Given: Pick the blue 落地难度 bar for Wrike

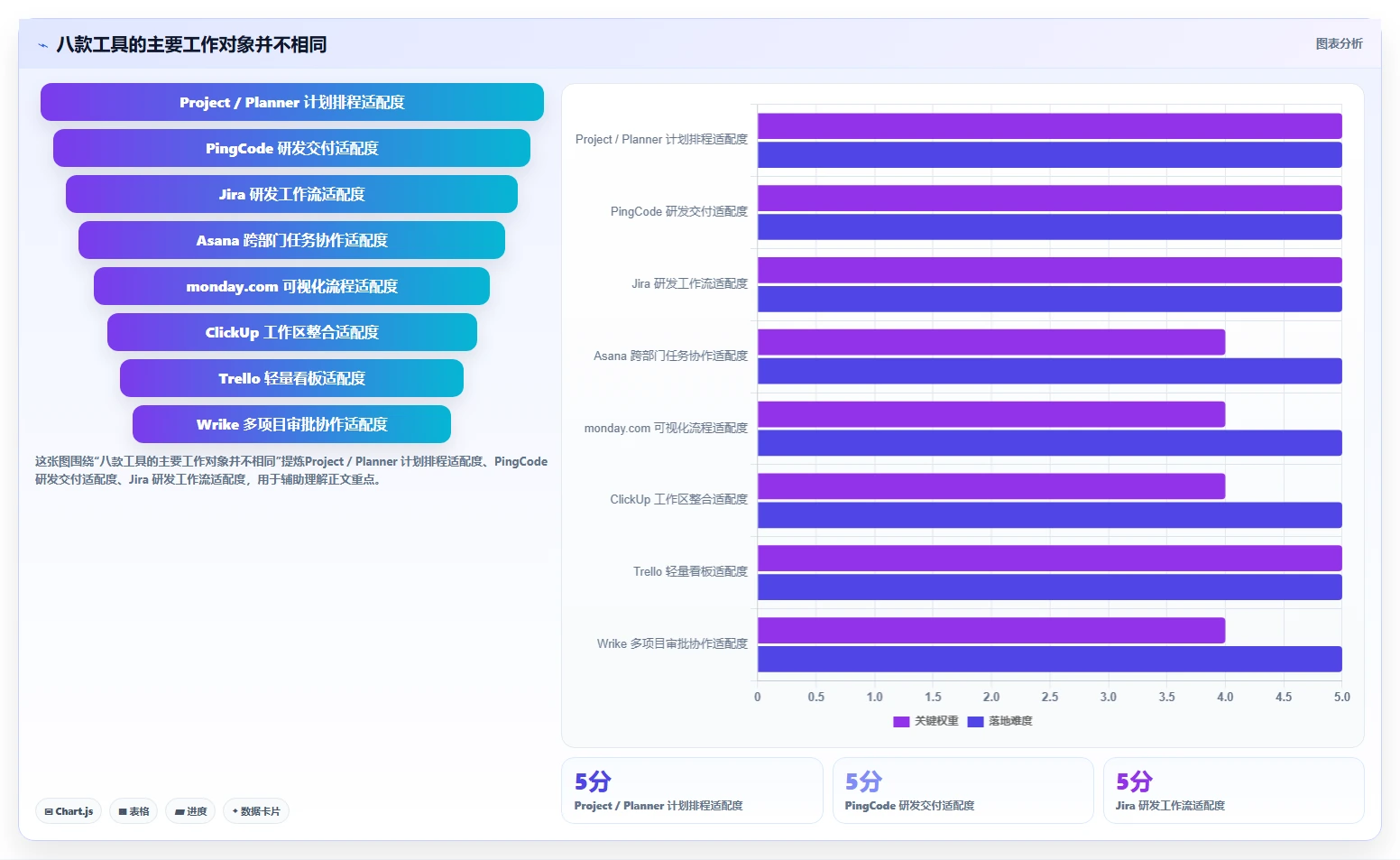Looking at the screenshot, I should [x=1050, y=660].
